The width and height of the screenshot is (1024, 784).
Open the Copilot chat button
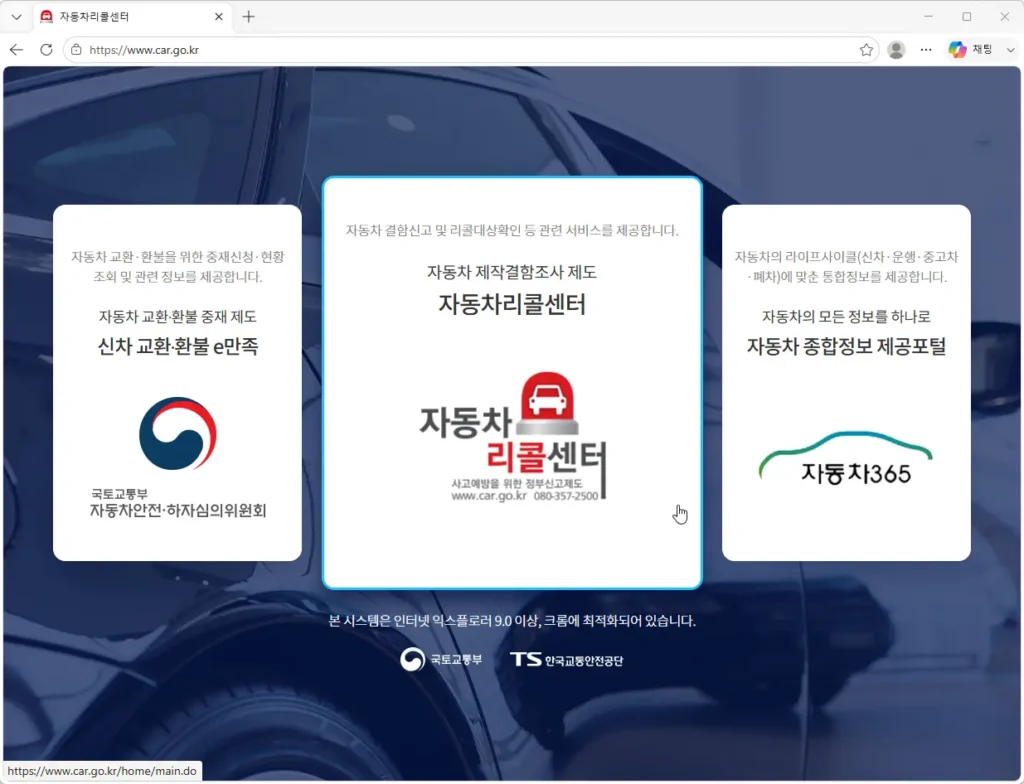971,50
